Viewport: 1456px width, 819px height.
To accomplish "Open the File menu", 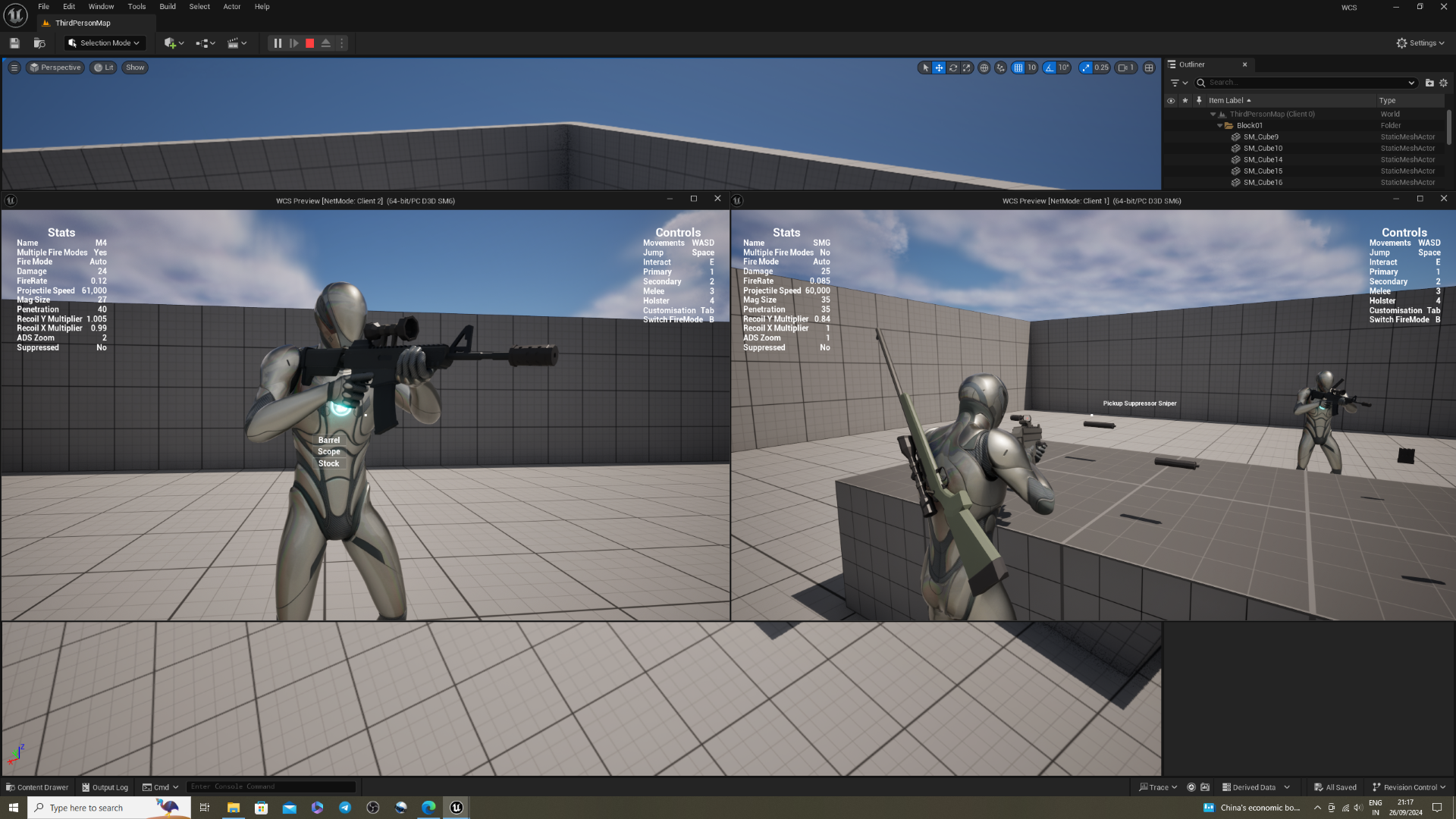I will pos(44,7).
